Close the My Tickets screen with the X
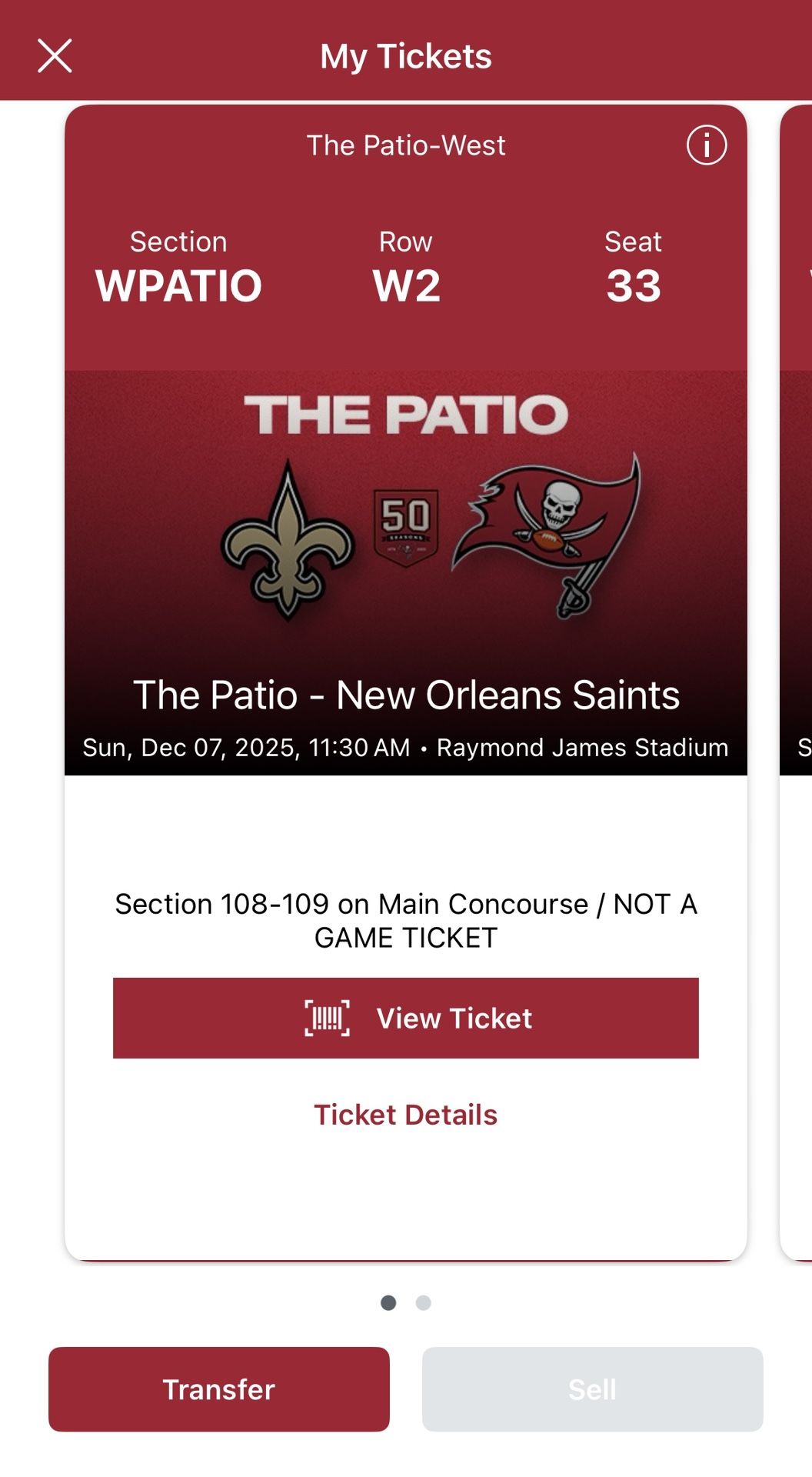Viewport: 812px width, 1477px height. 54,56
